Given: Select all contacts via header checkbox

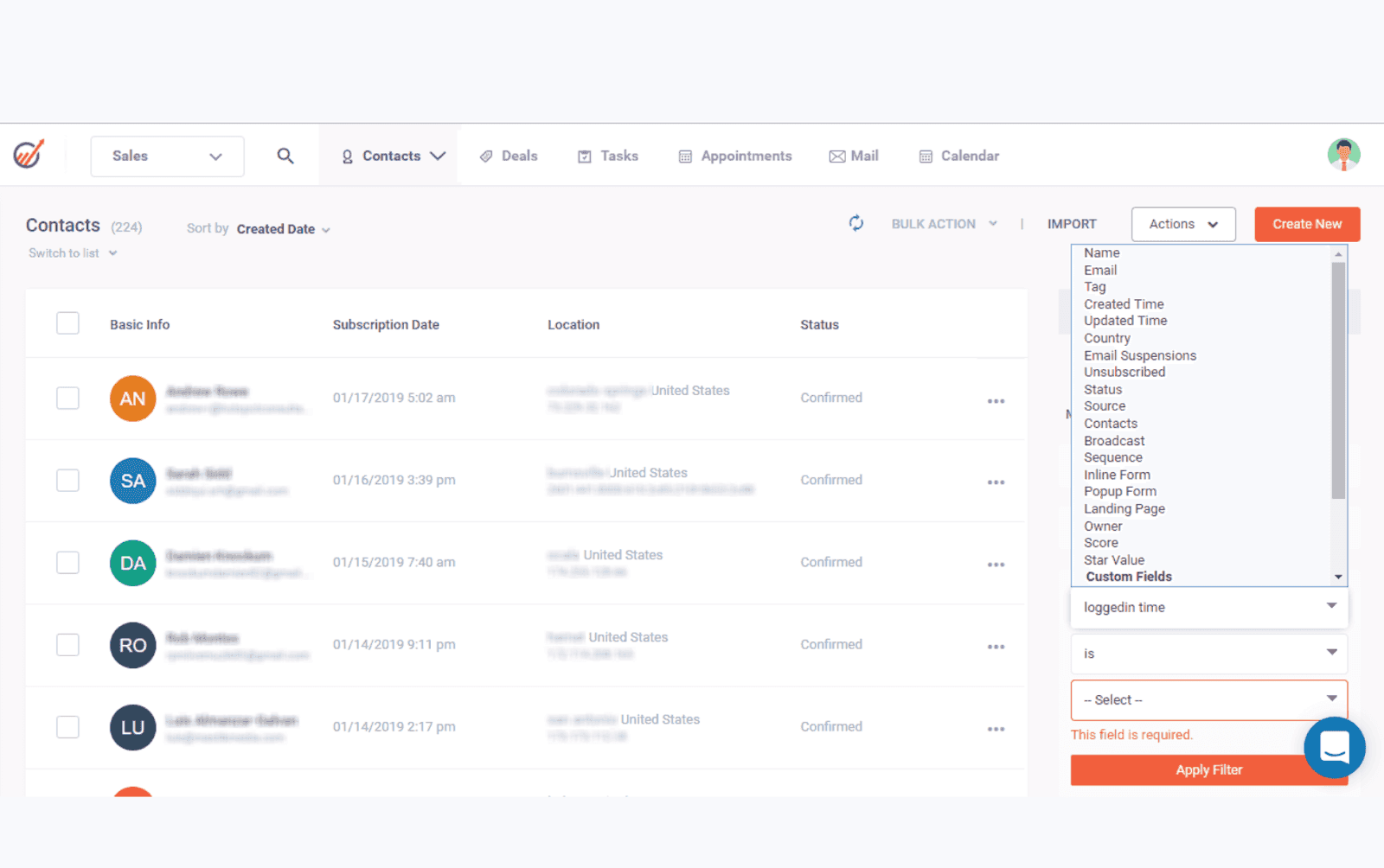Looking at the screenshot, I should pos(67,322).
